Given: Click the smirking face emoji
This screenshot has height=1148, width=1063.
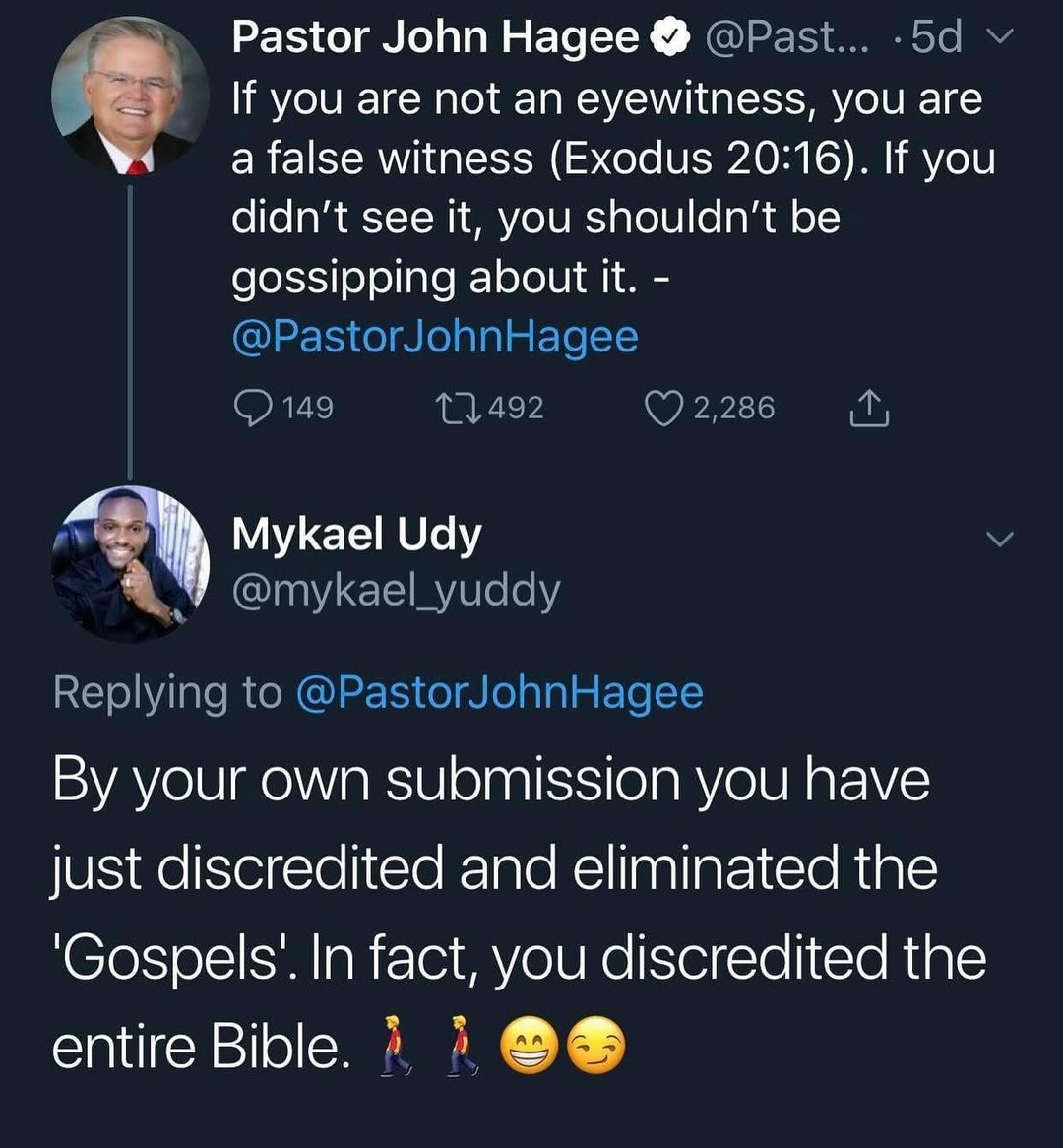Looking at the screenshot, I should pos(596,1045).
